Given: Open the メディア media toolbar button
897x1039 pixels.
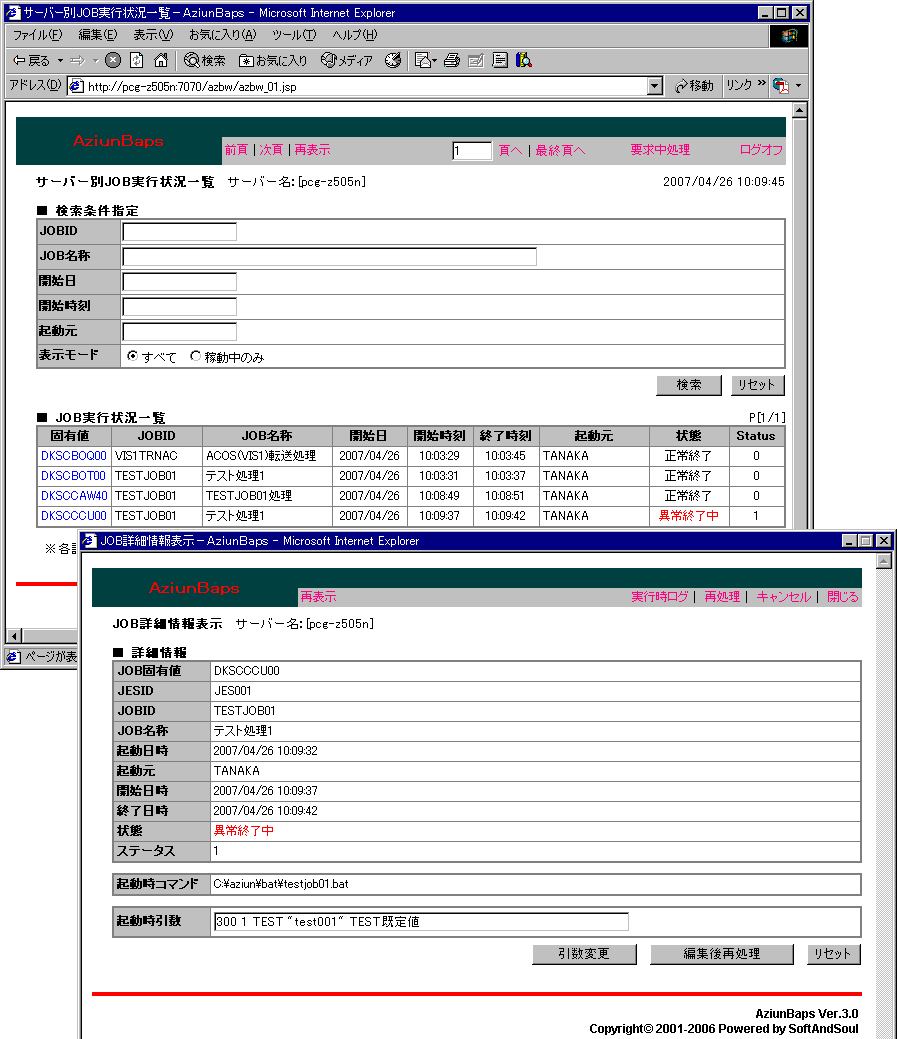Looking at the screenshot, I should (346, 60).
